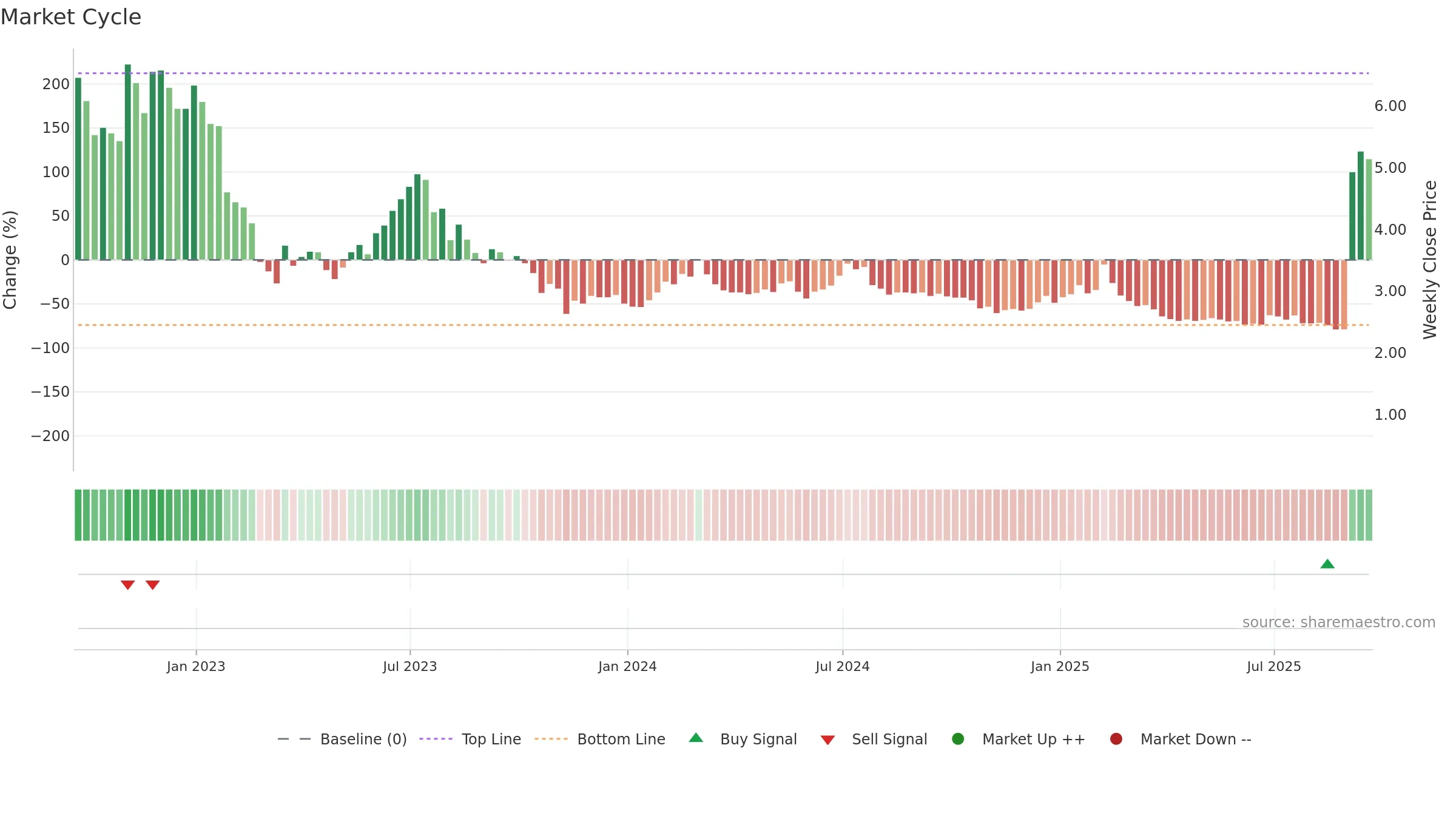Click the Market Cycle chart title
This screenshot has height=819, width=1456.
click(x=71, y=17)
